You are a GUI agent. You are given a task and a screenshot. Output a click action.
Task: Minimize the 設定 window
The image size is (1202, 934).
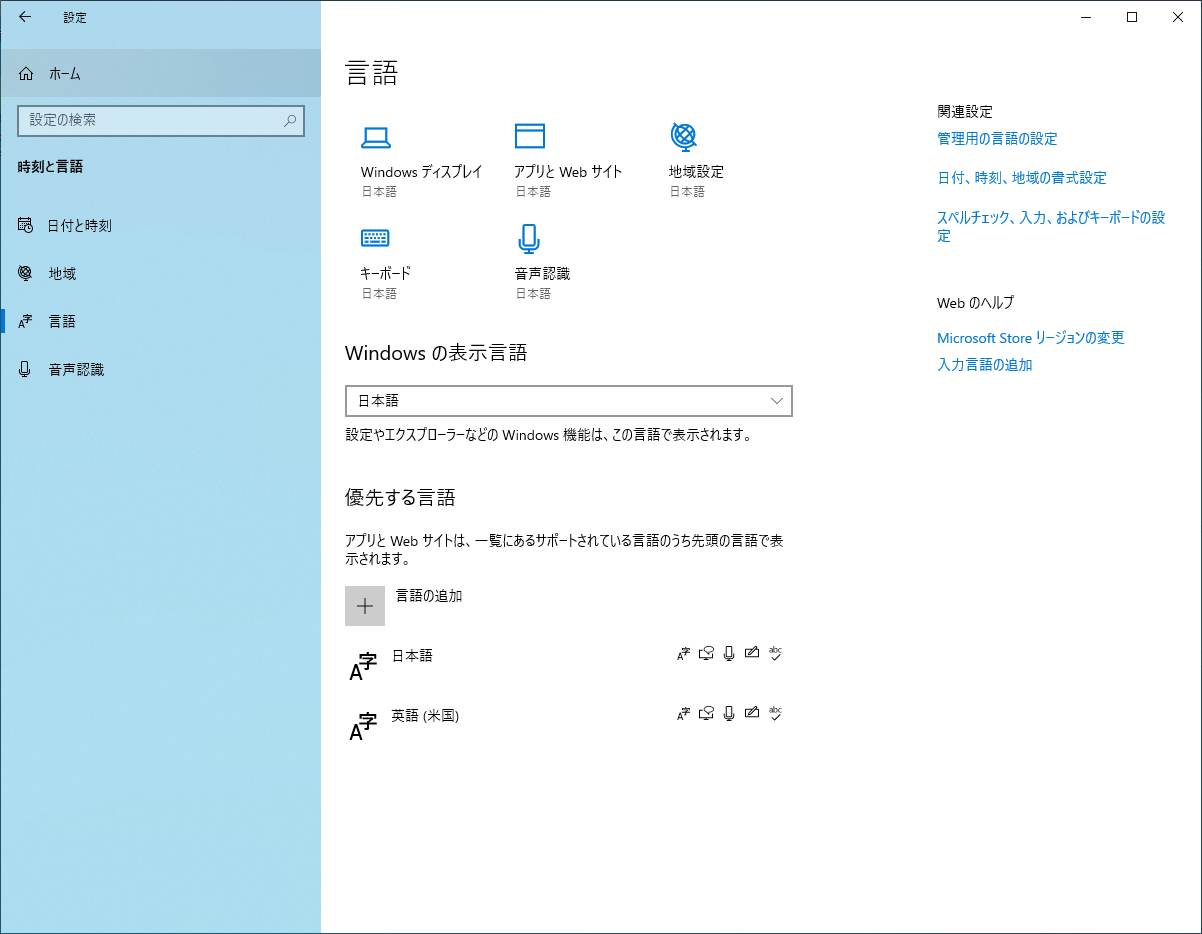pyautogui.click(x=1086, y=17)
